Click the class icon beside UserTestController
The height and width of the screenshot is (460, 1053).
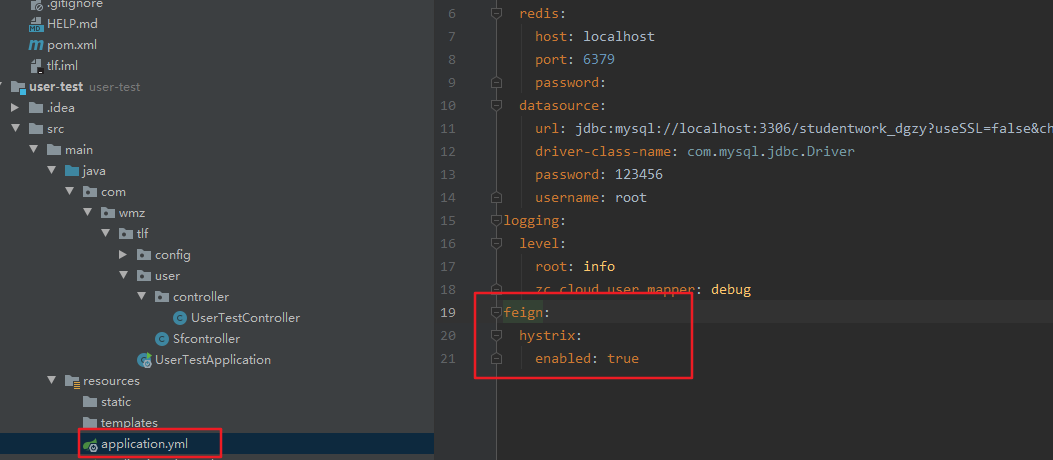point(180,318)
